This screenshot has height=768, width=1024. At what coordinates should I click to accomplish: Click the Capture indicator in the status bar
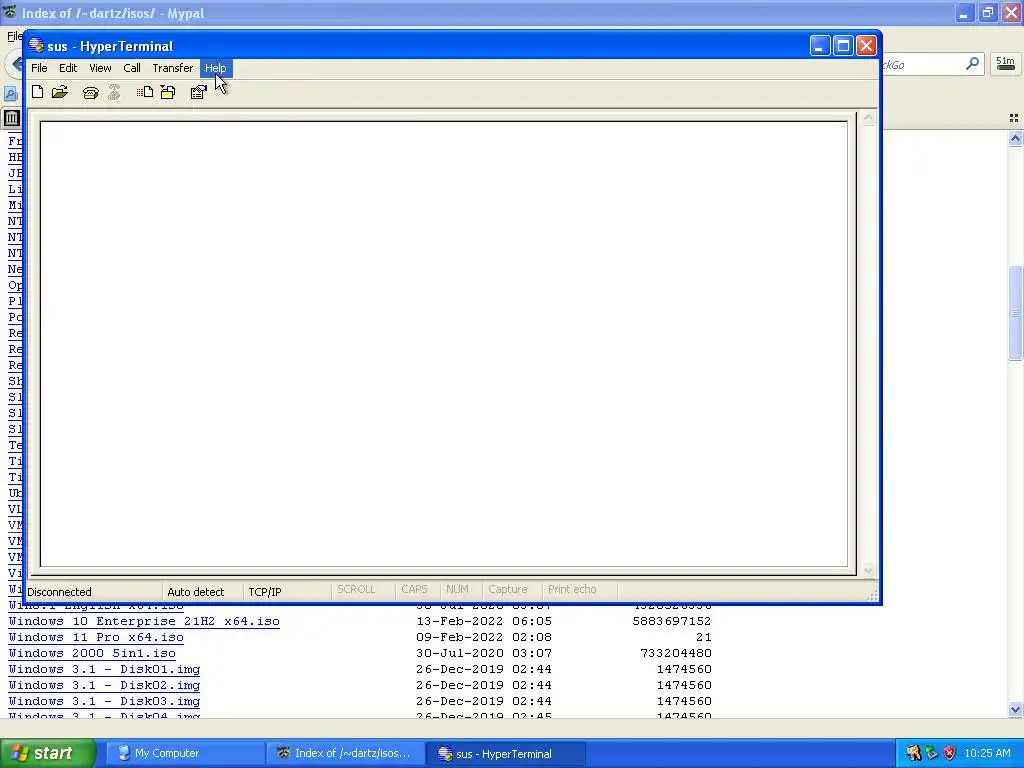(507, 589)
